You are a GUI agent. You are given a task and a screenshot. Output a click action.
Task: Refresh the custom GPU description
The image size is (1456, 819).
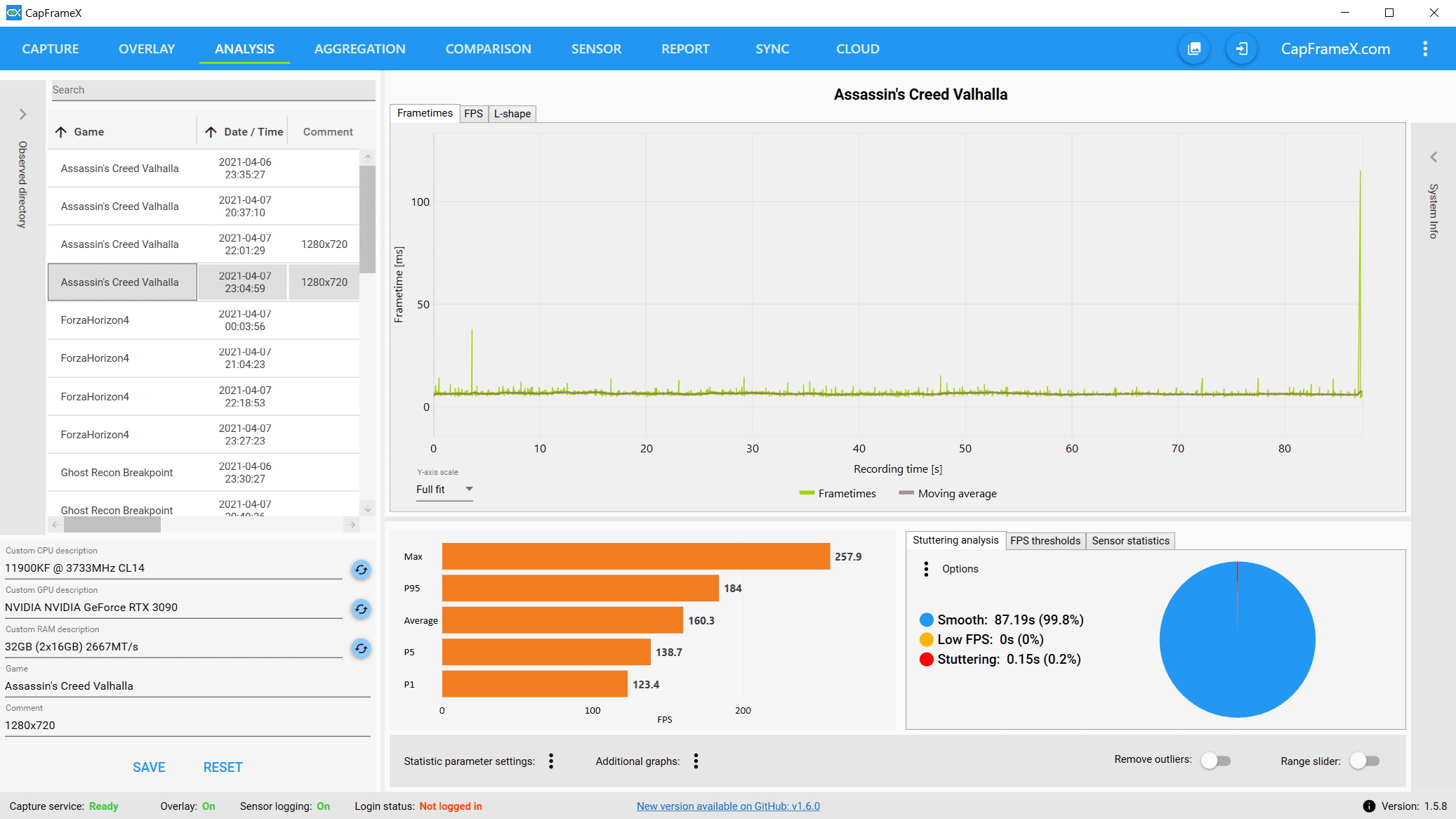coord(361,609)
